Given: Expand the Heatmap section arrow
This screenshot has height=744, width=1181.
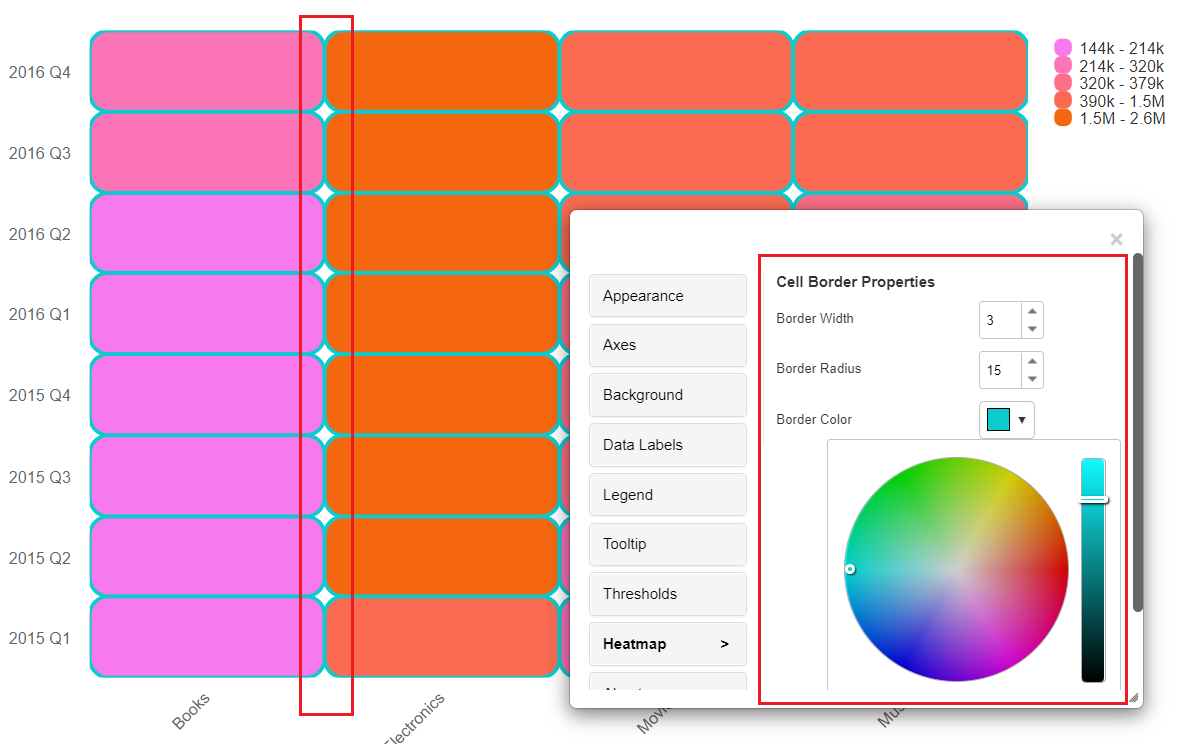Looking at the screenshot, I should [724, 644].
